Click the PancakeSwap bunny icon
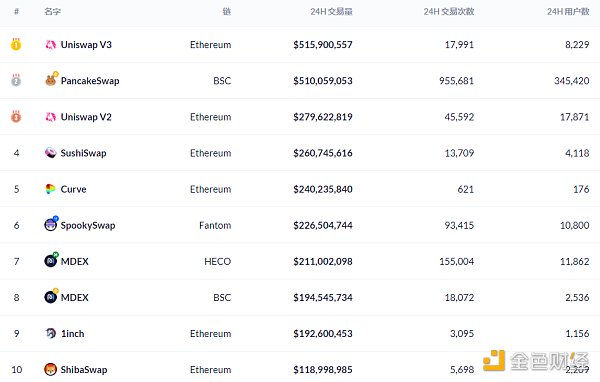The width and height of the screenshot is (600, 382). click(x=51, y=80)
